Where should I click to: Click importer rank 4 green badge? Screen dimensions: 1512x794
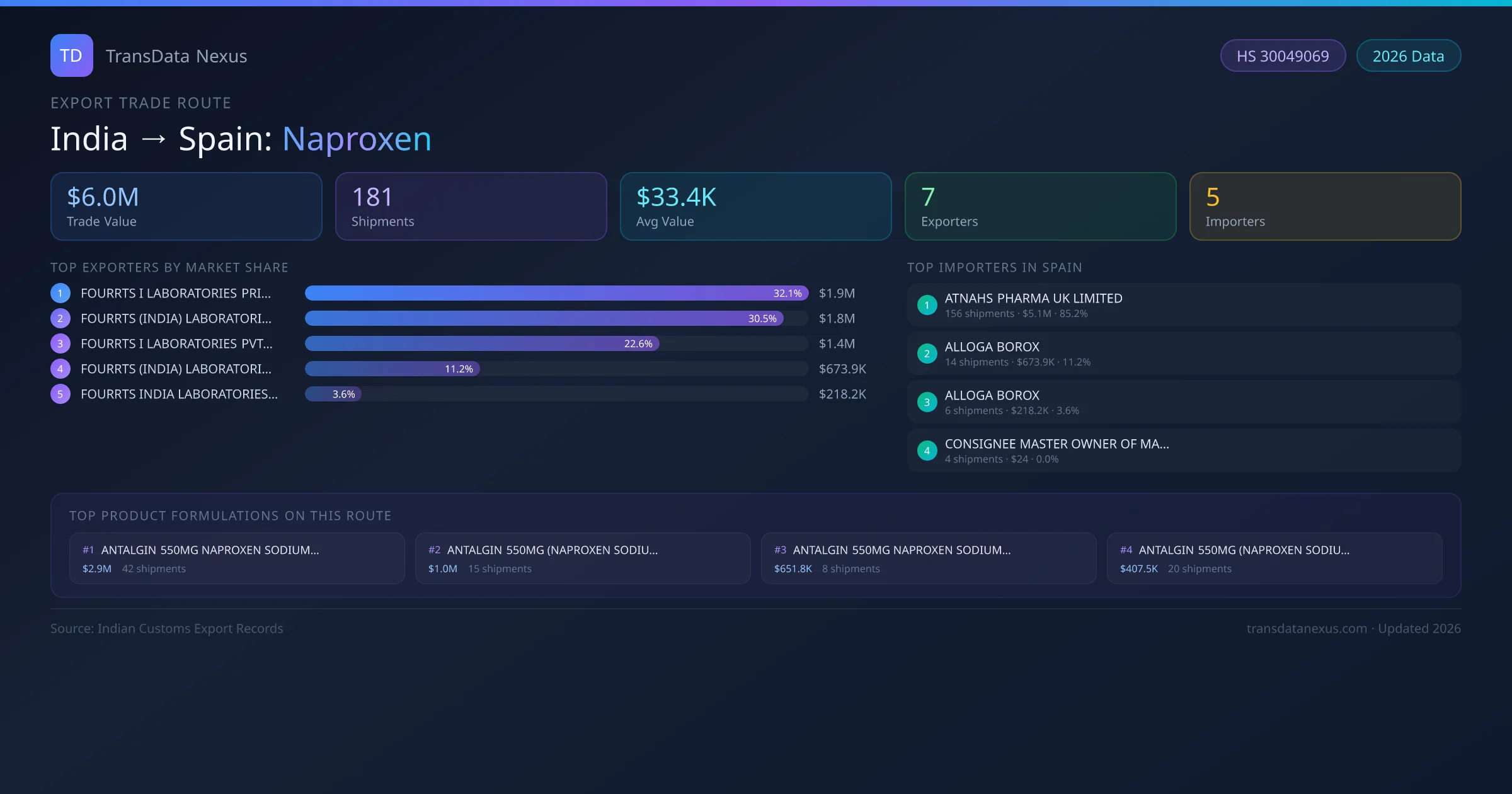[x=927, y=451]
